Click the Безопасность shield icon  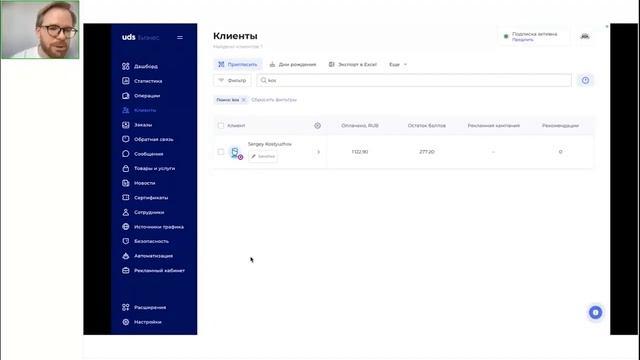[x=126, y=241]
